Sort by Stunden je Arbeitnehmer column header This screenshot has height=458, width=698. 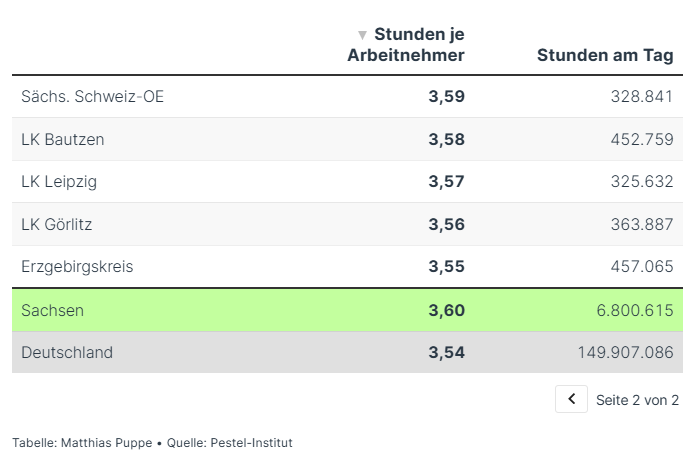pos(406,45)
